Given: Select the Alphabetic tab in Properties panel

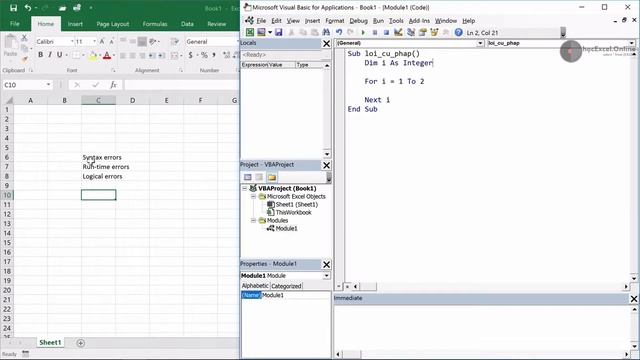Looking at the screenshot, I should [x=255, y=286].
